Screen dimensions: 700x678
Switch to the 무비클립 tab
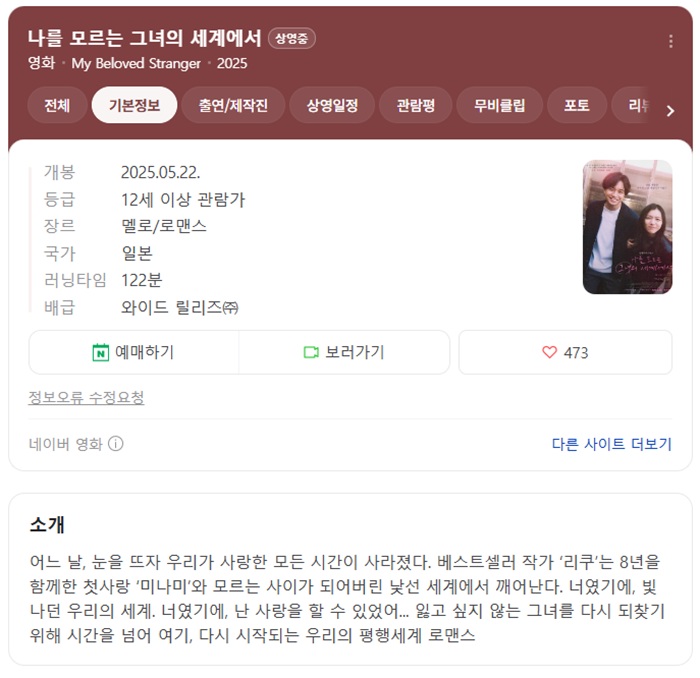pos(500,105)
